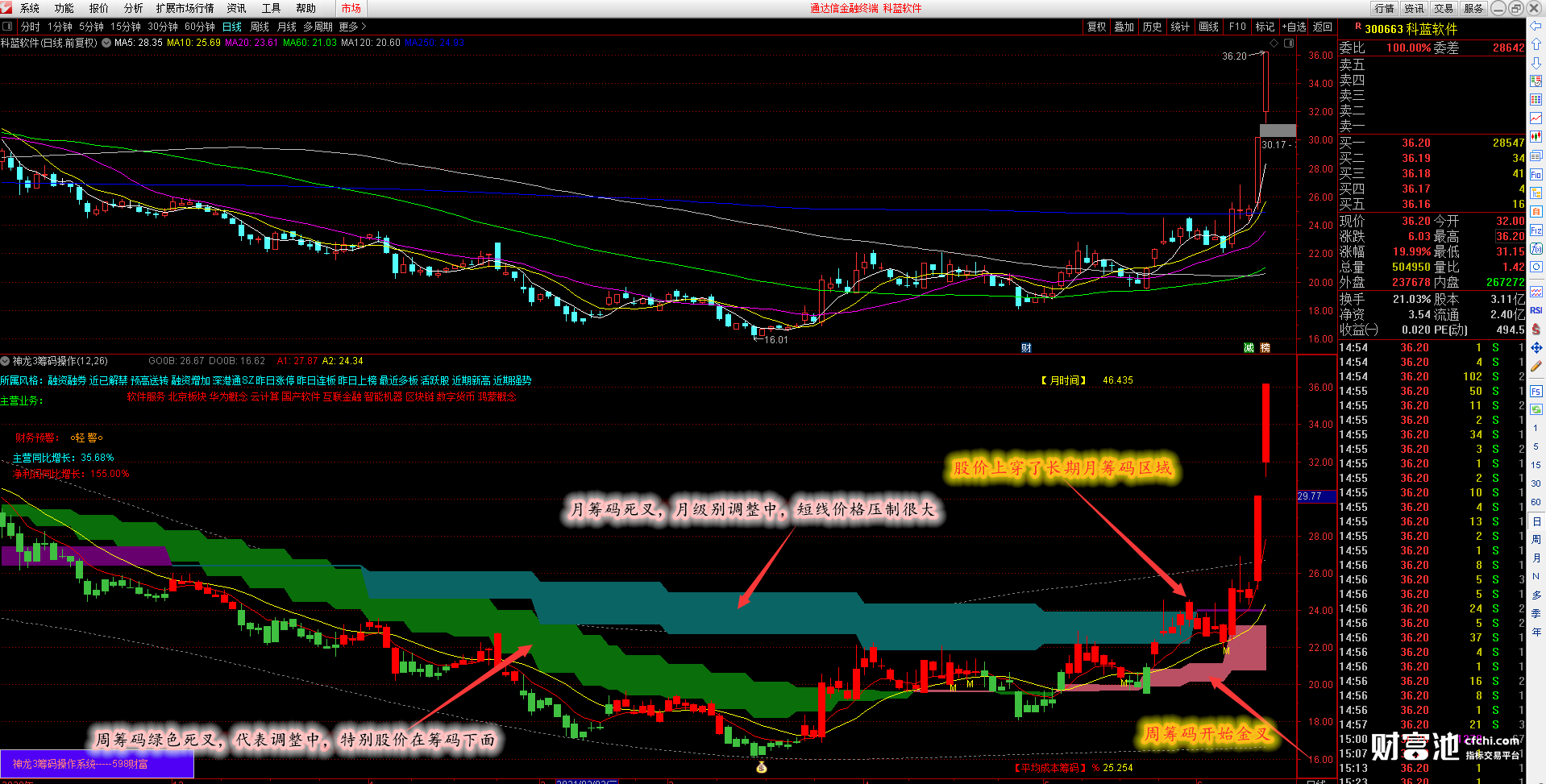Open the 扩展市场行情 menu

pos(185,8)
